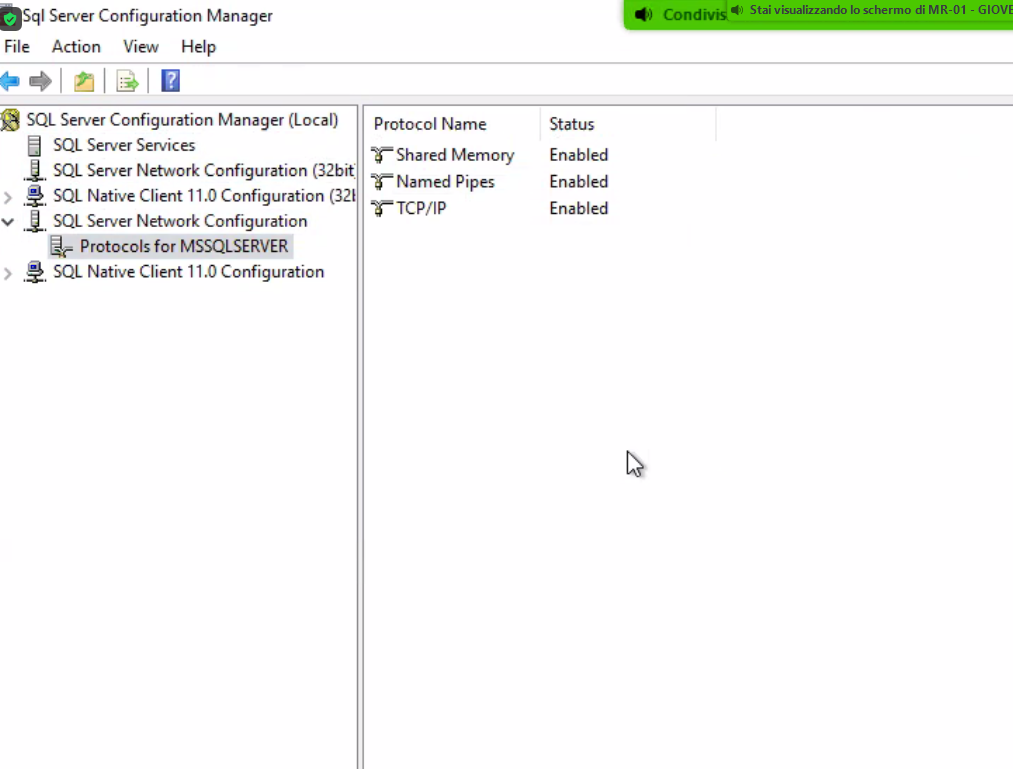Click the back navigation arrow

pyautogui.click(x=10, y=80)
